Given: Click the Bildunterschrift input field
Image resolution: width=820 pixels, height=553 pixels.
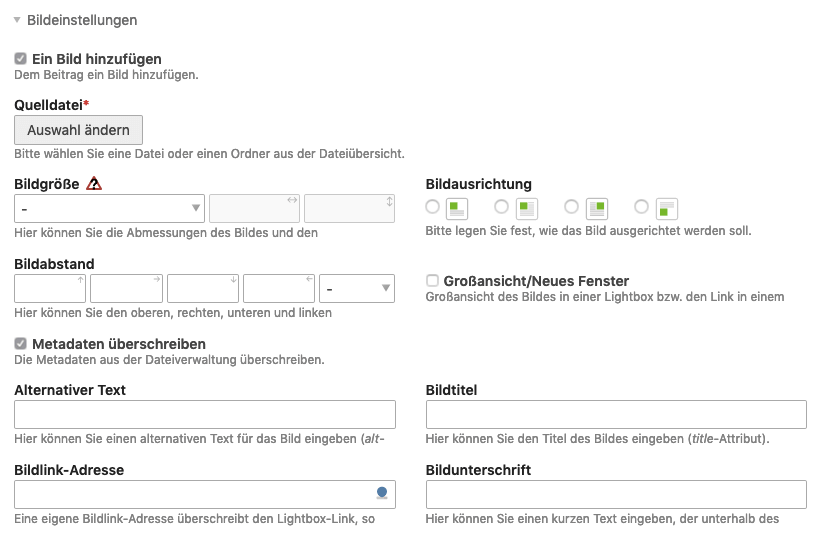Looking at the screenshot, I should [616, 494].
